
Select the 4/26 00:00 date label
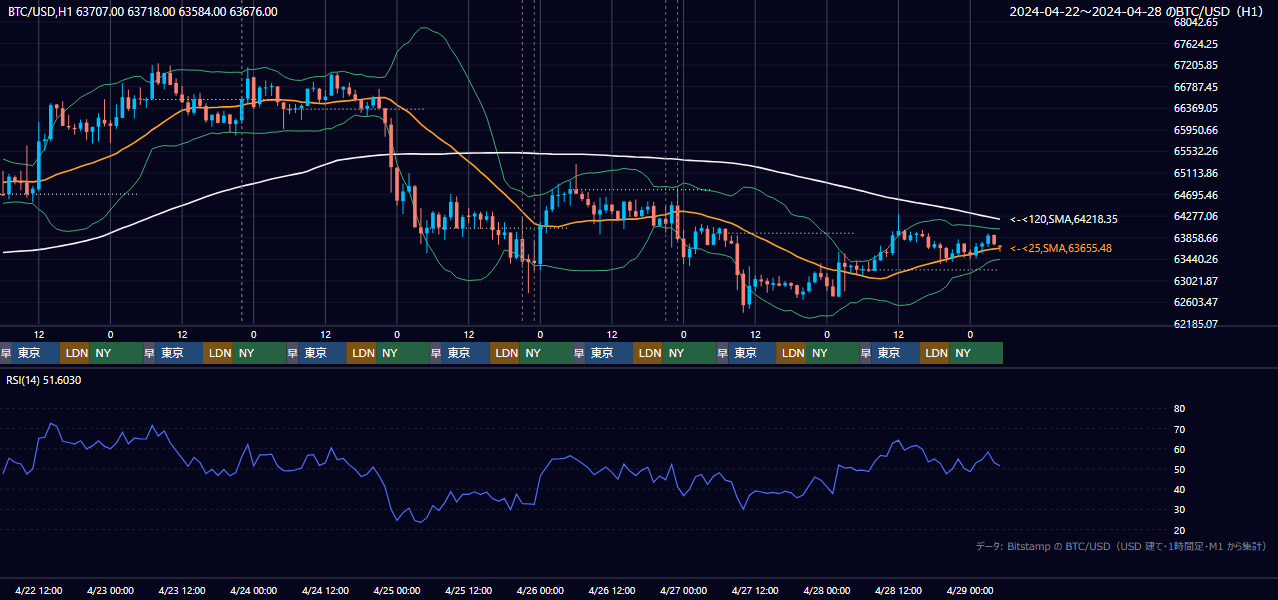pos(540,590)
